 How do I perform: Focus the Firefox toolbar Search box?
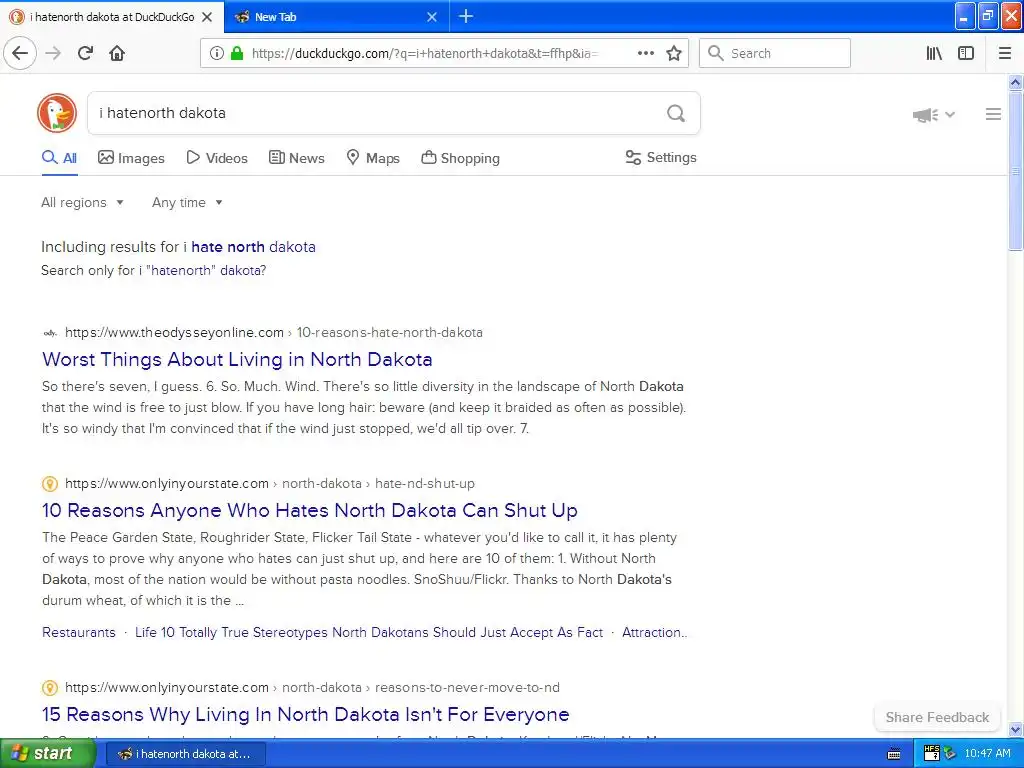(775, 53)
